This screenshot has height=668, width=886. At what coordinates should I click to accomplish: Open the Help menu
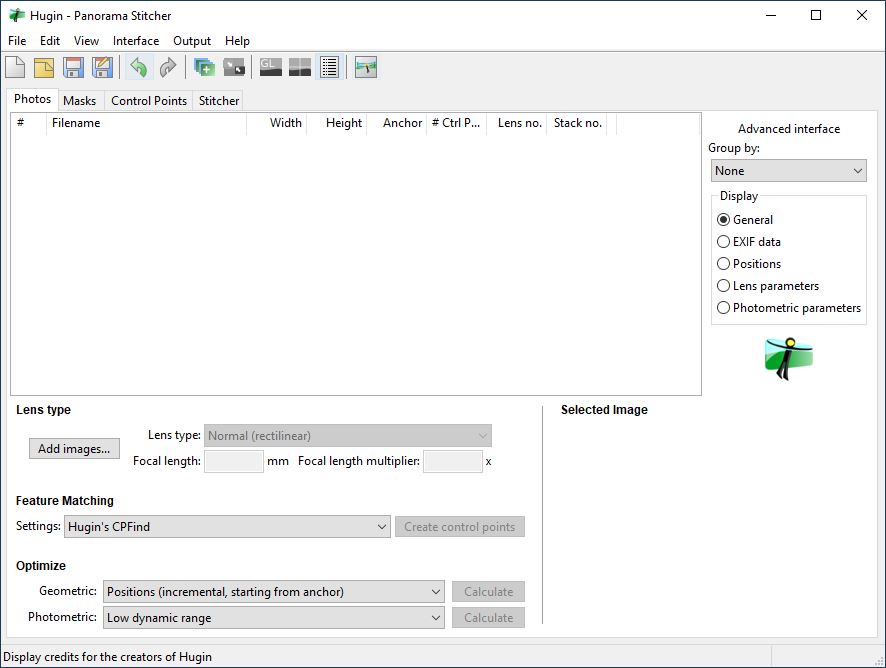point(237,41)
